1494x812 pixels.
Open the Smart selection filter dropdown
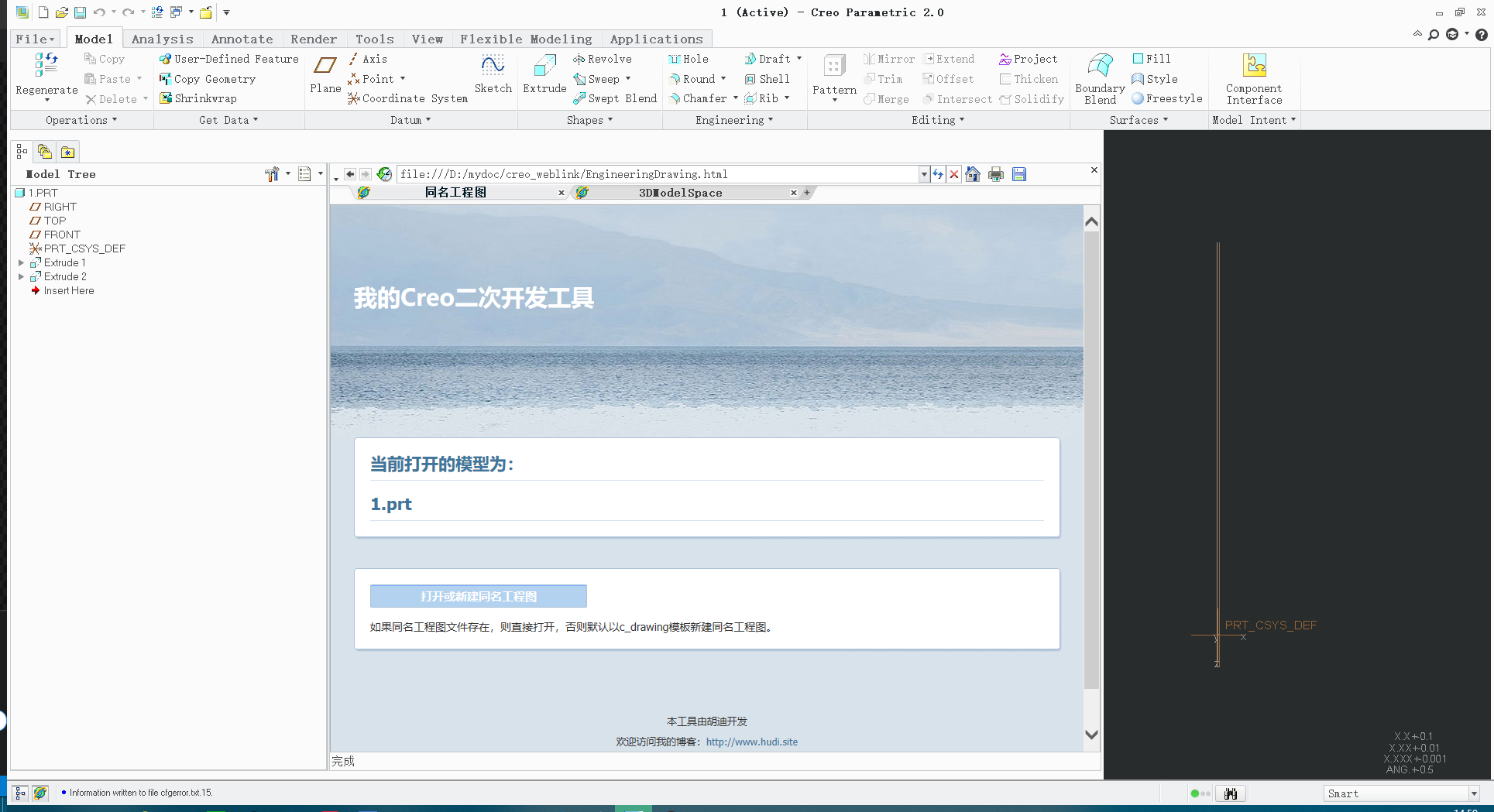pos(1474,793)
